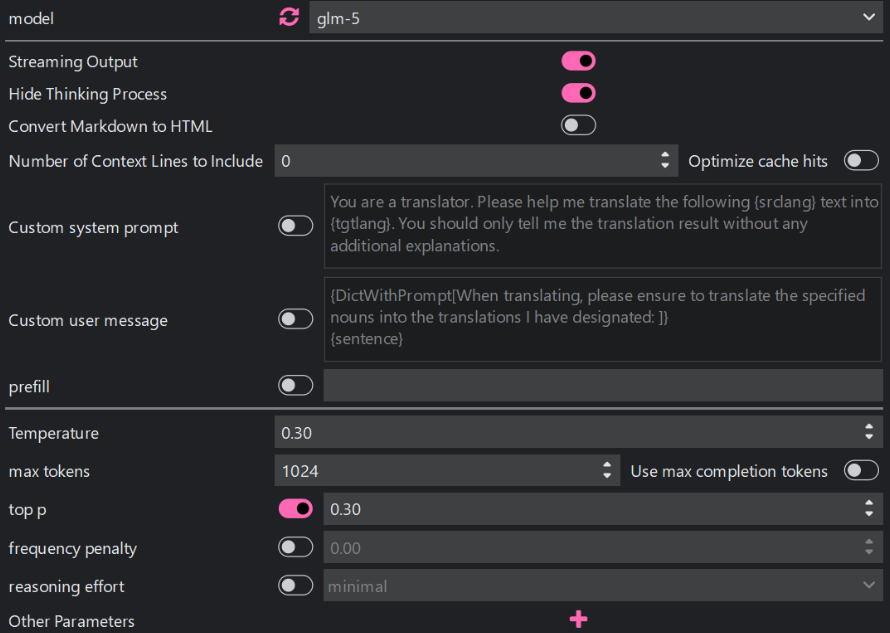The width and height of the screenshot is (890, 633).
Task: Decrease max tokens with the down arrow
Action: click(x=607, y=476)
